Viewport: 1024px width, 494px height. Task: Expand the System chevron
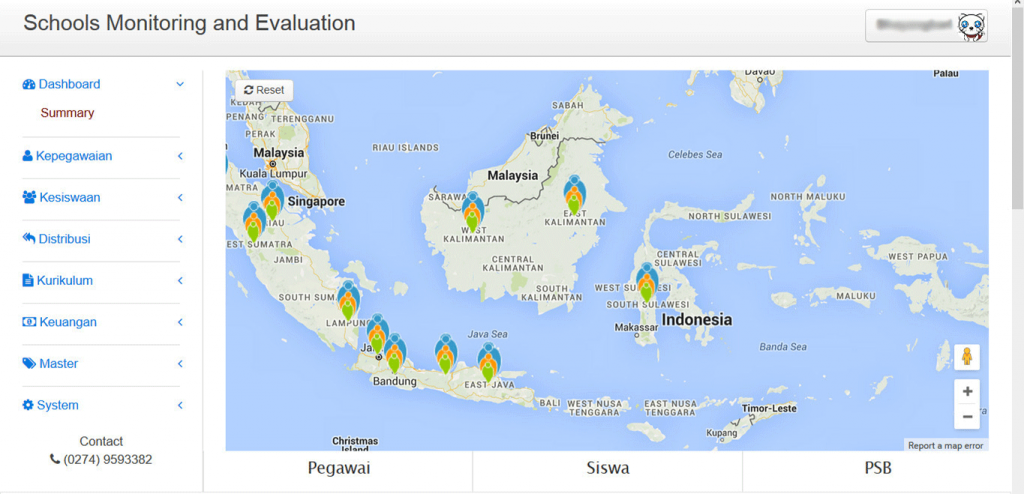(x=180, y=405)
